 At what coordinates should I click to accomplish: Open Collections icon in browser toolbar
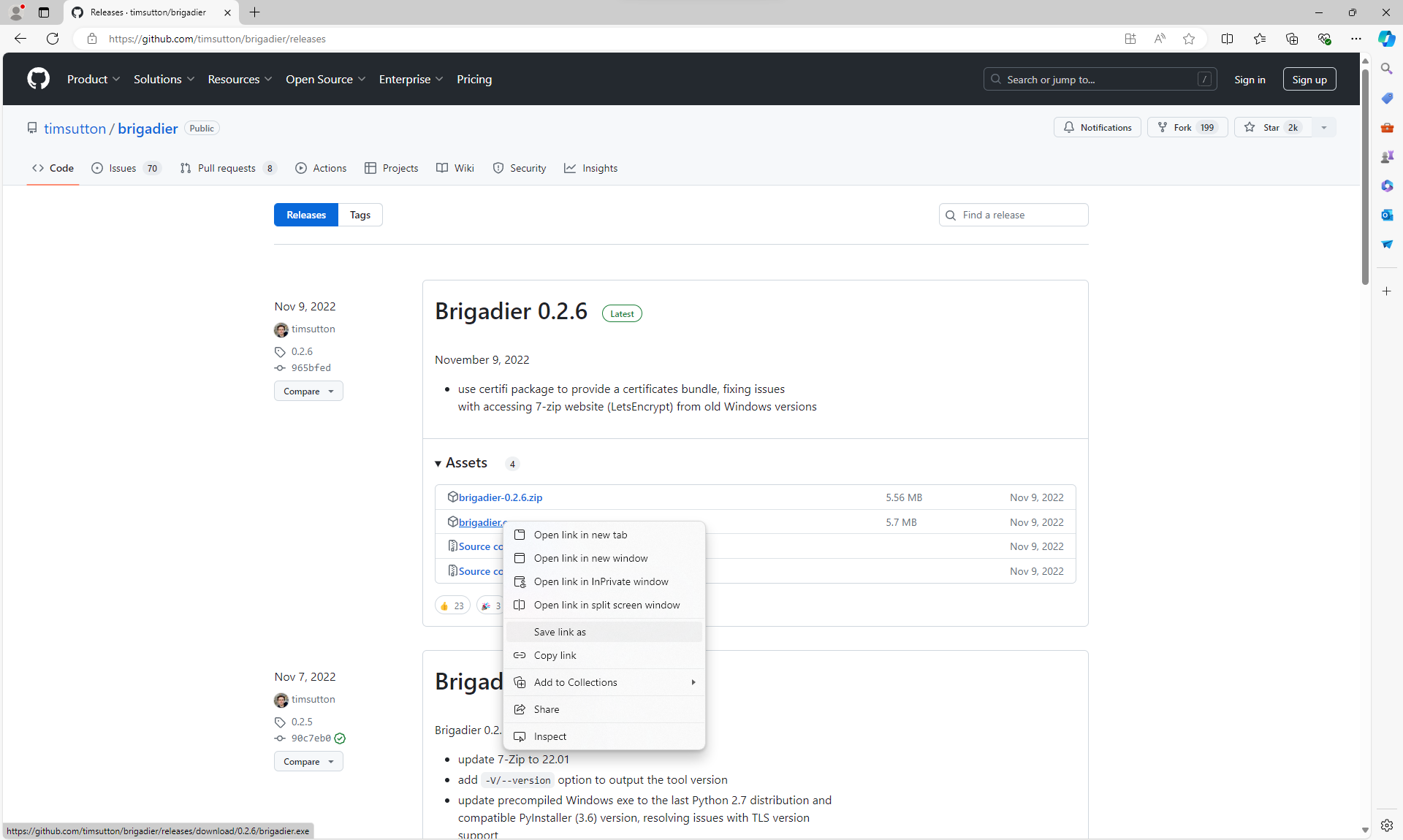pyautogui.click(x=1291, y=39)
